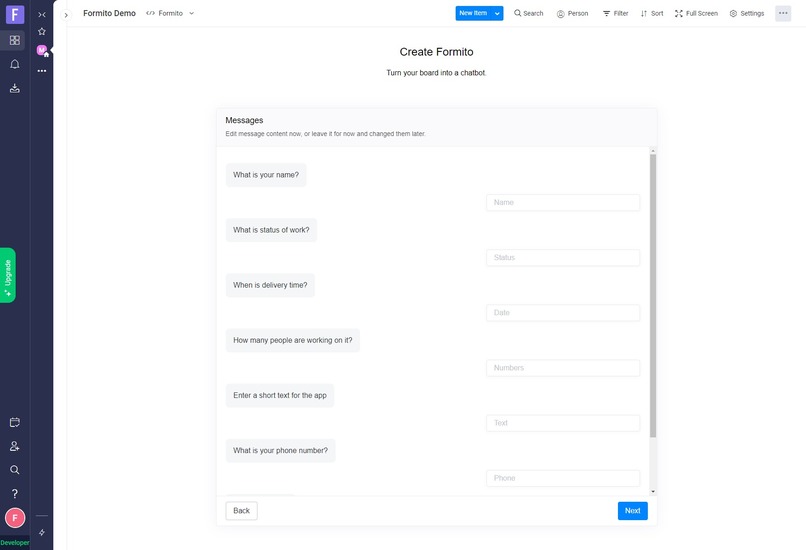
Task: Open the inbox tray icon
Action: pyautogui.click(x=14, y=88)
